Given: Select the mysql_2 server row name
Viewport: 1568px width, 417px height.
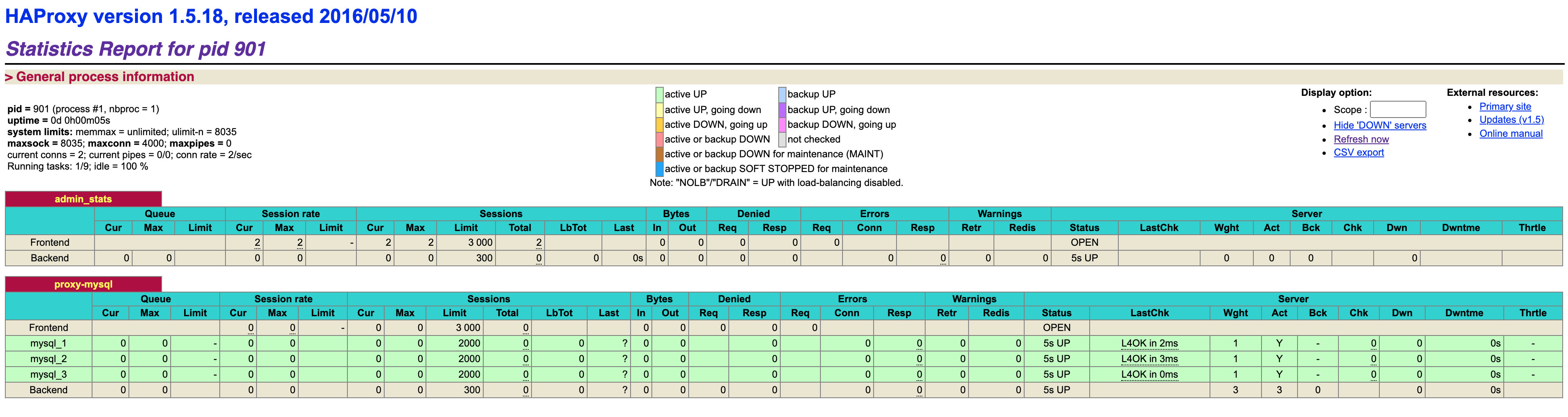Looking at the screenshot, I should click(48, 359).
